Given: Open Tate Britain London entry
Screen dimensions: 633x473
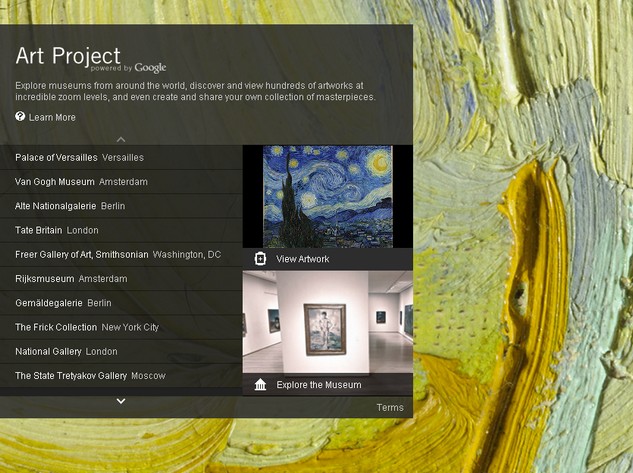Looking at the screenshot, I should coord(121,230).
